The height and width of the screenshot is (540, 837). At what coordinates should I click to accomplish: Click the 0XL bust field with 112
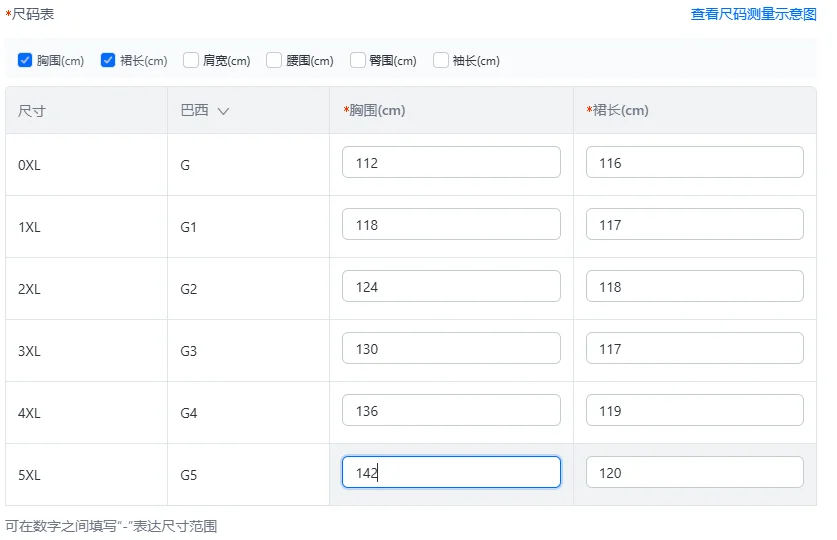click(x=451, y=163)
